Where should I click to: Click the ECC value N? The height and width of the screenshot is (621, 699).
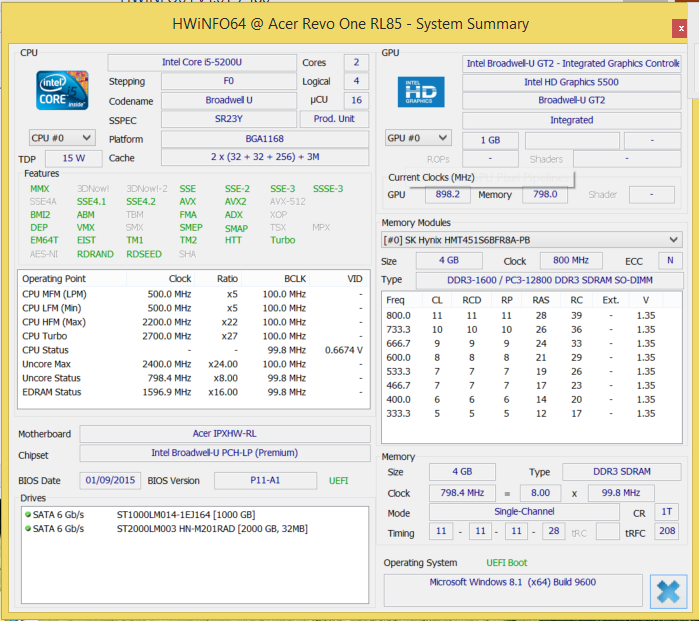(670, 260)
